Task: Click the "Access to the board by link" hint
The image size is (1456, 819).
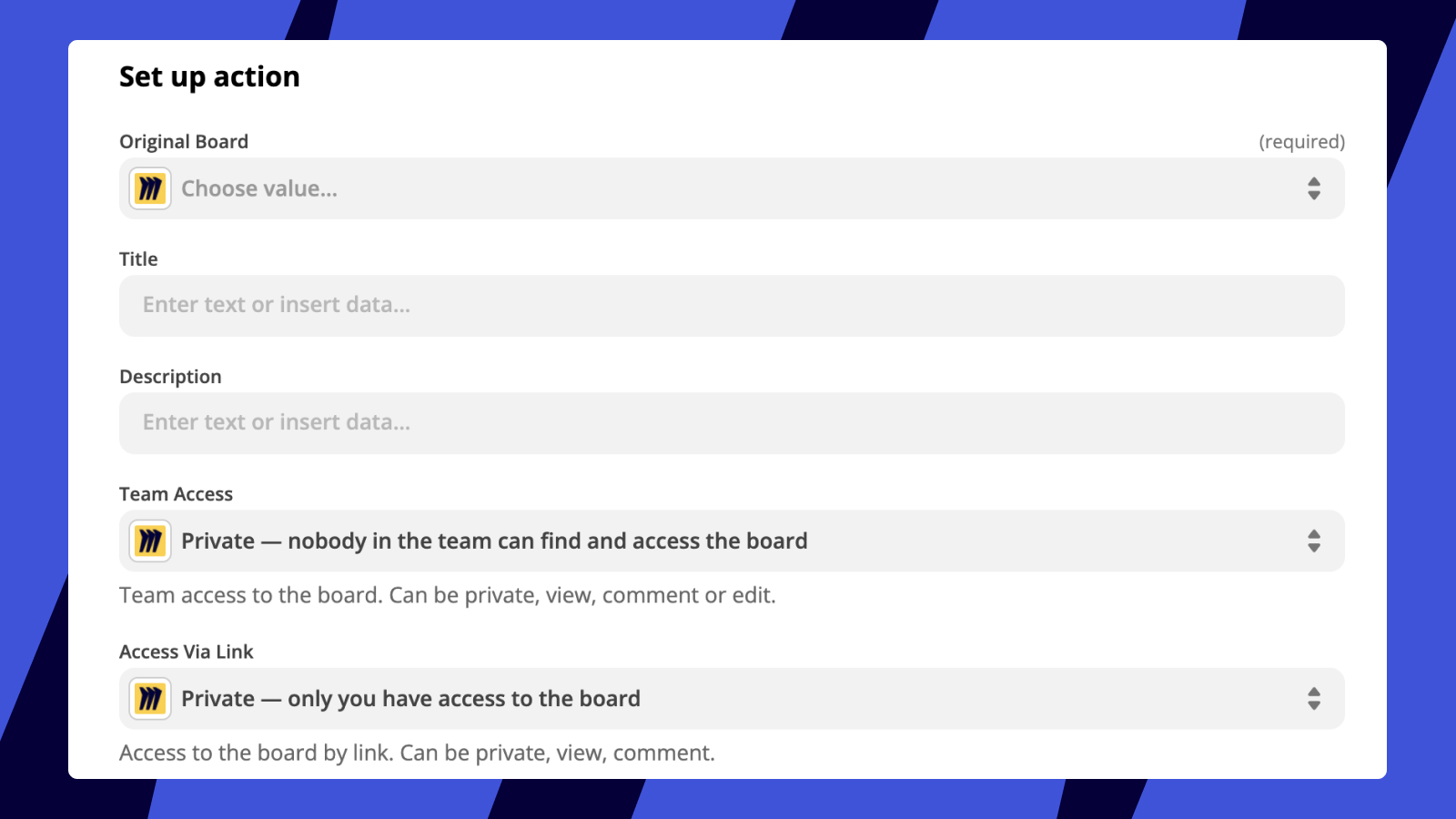Action: [x=417, y=753]
